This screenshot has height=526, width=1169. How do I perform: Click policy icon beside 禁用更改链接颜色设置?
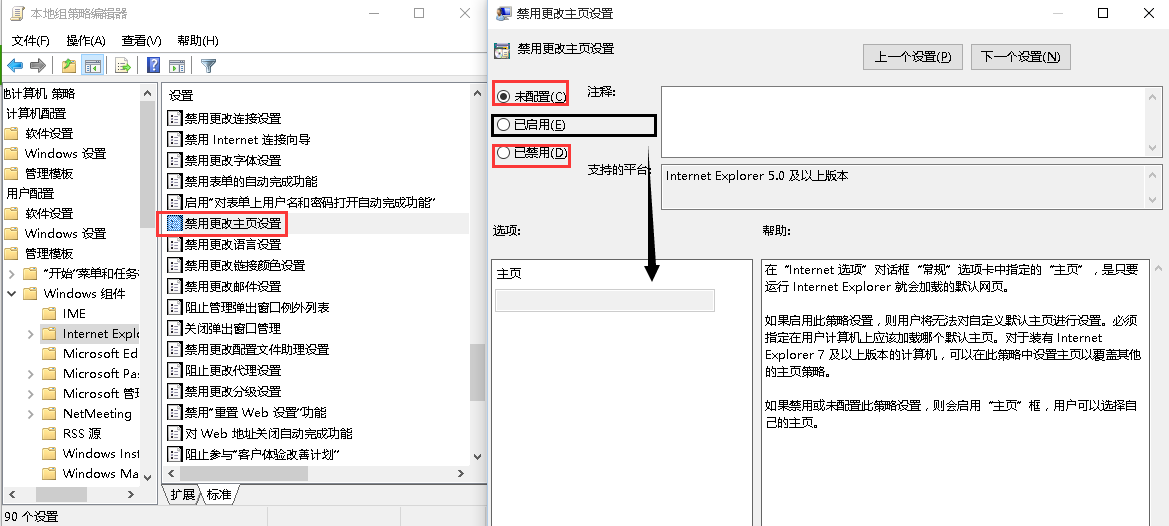pos(174,265)
